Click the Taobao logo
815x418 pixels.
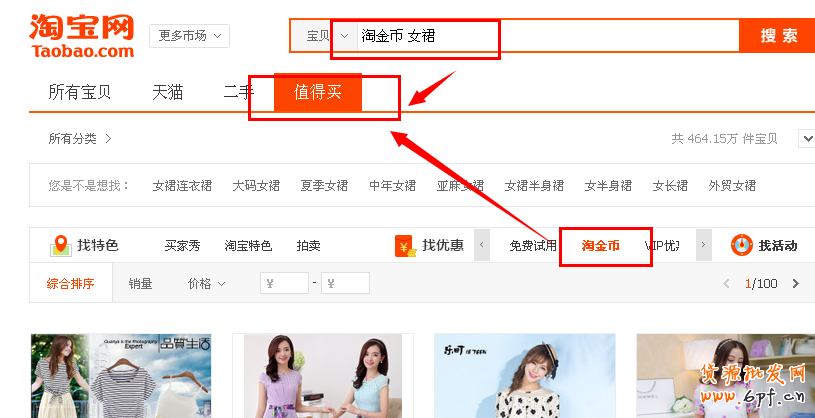(82, 36)
